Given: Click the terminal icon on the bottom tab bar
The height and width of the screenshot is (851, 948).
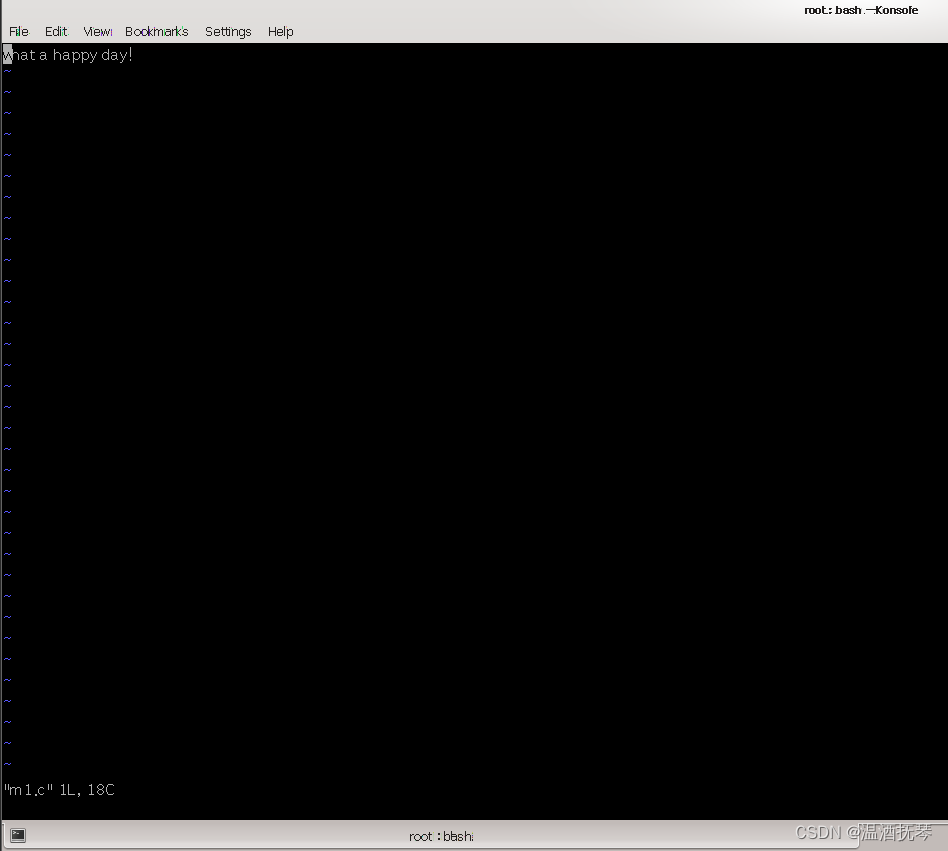Looking at the screenshot, I should [17, 834].
